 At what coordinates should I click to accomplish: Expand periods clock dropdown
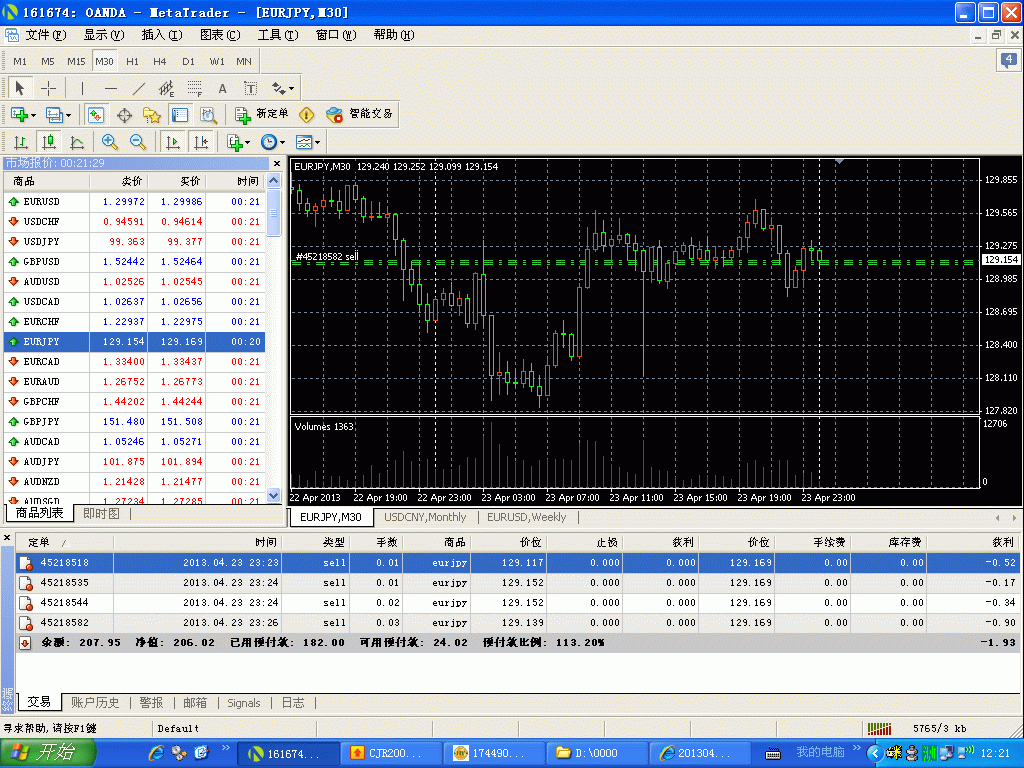pyautogui.click(x=282, y=142)
